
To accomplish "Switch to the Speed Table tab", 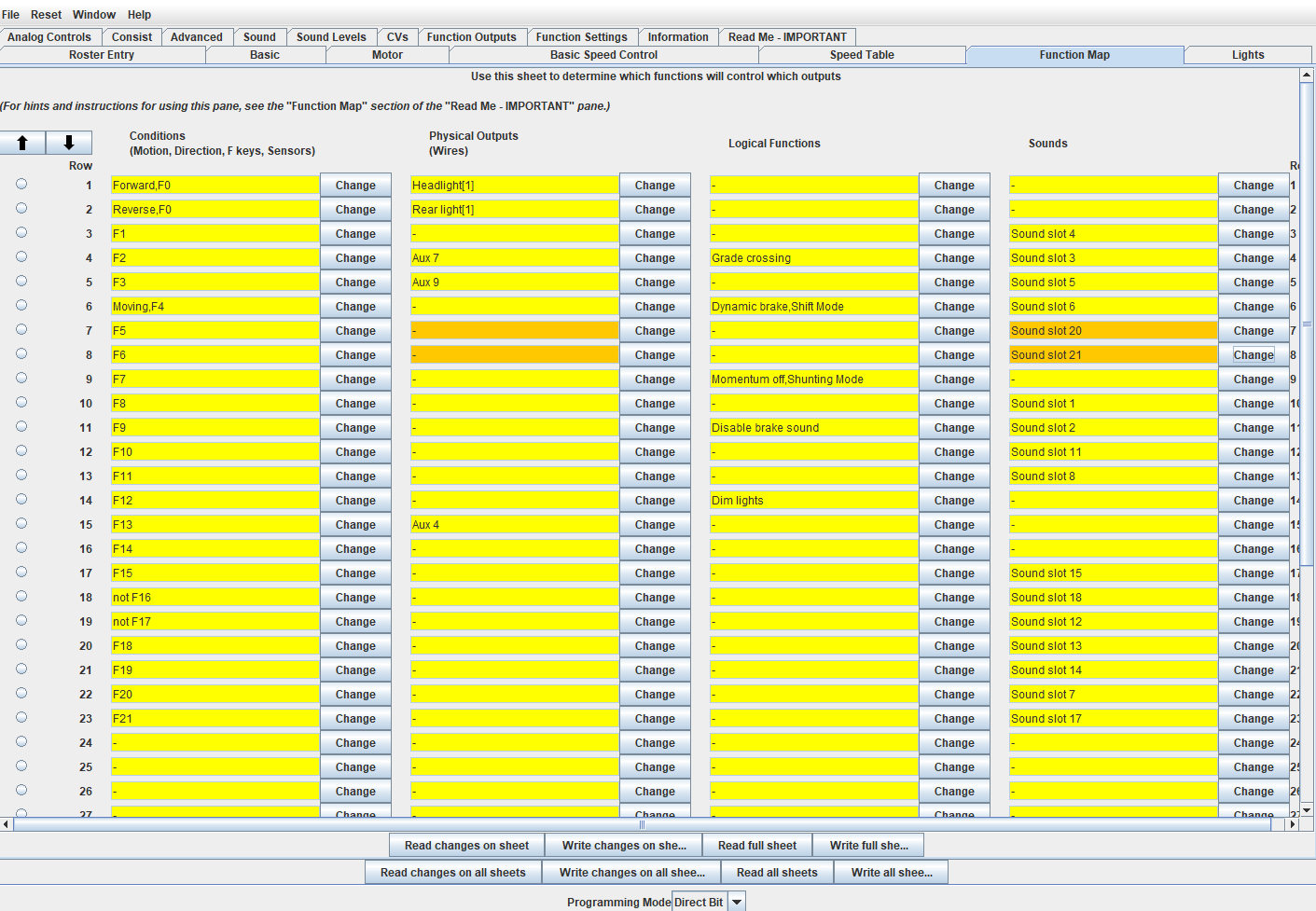I will tap(862, 55).
